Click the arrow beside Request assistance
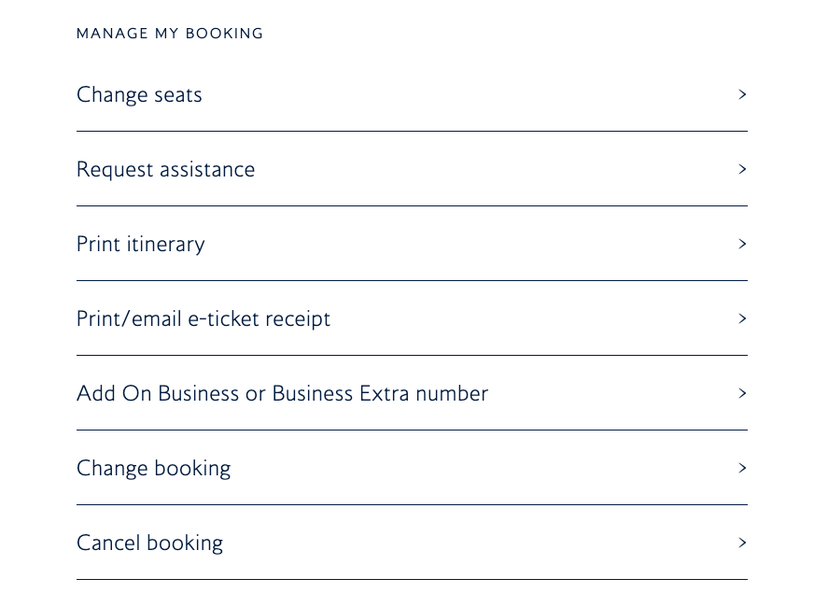828x607 pixels. [743, 169]
